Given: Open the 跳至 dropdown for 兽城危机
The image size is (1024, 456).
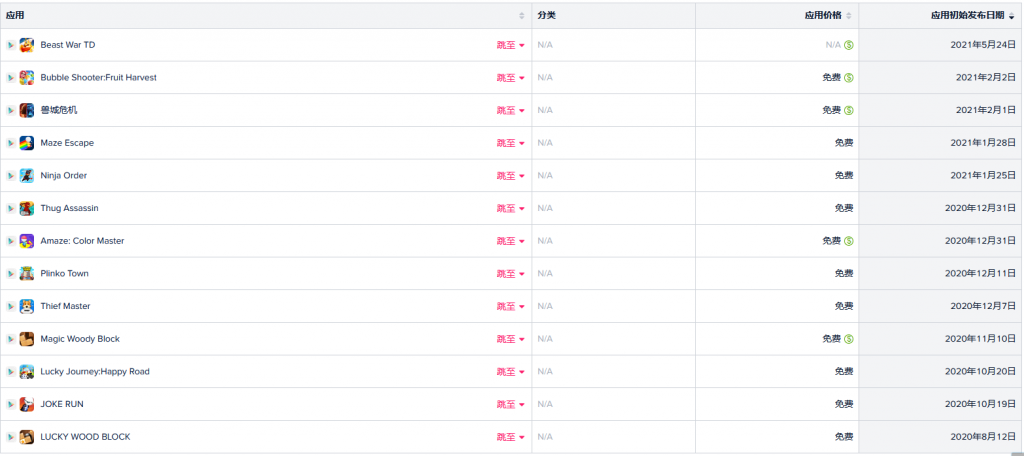Looking at the screenshot, I should 510,110.
